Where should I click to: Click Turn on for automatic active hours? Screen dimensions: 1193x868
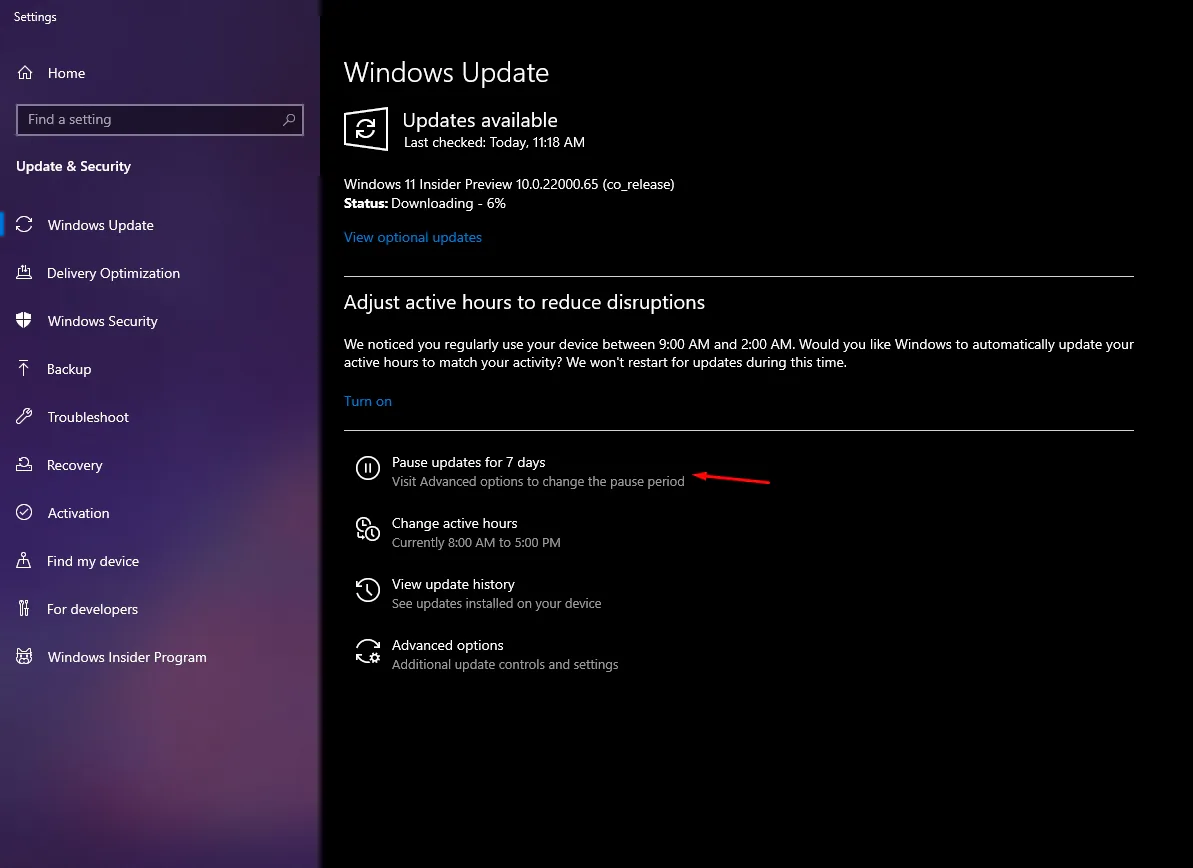367,401
